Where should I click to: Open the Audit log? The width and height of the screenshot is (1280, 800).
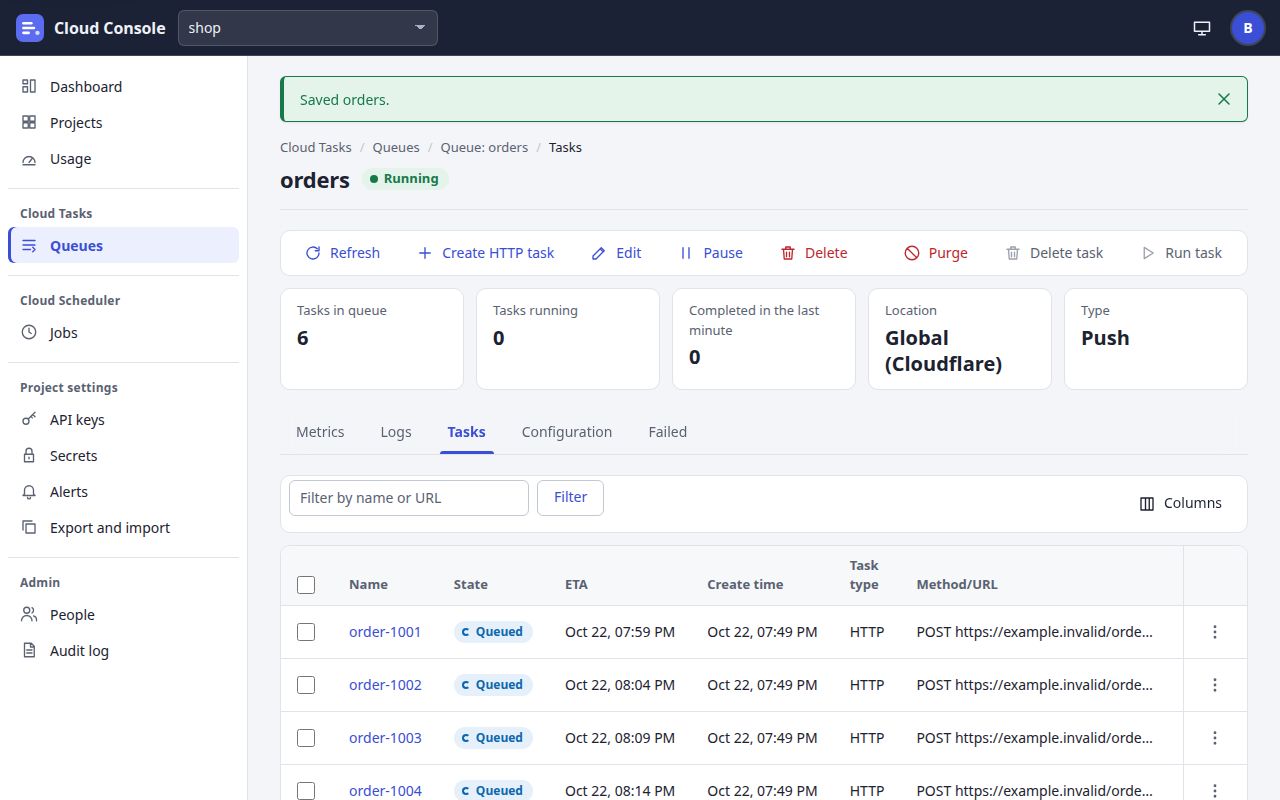pyautogui.click(x=123, y=651)
